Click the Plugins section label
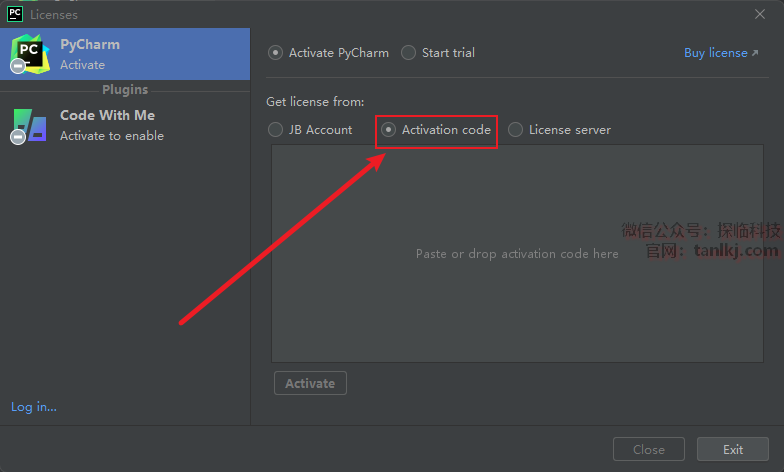Screen dimensions: 784x472 click(x=125, y=90)
